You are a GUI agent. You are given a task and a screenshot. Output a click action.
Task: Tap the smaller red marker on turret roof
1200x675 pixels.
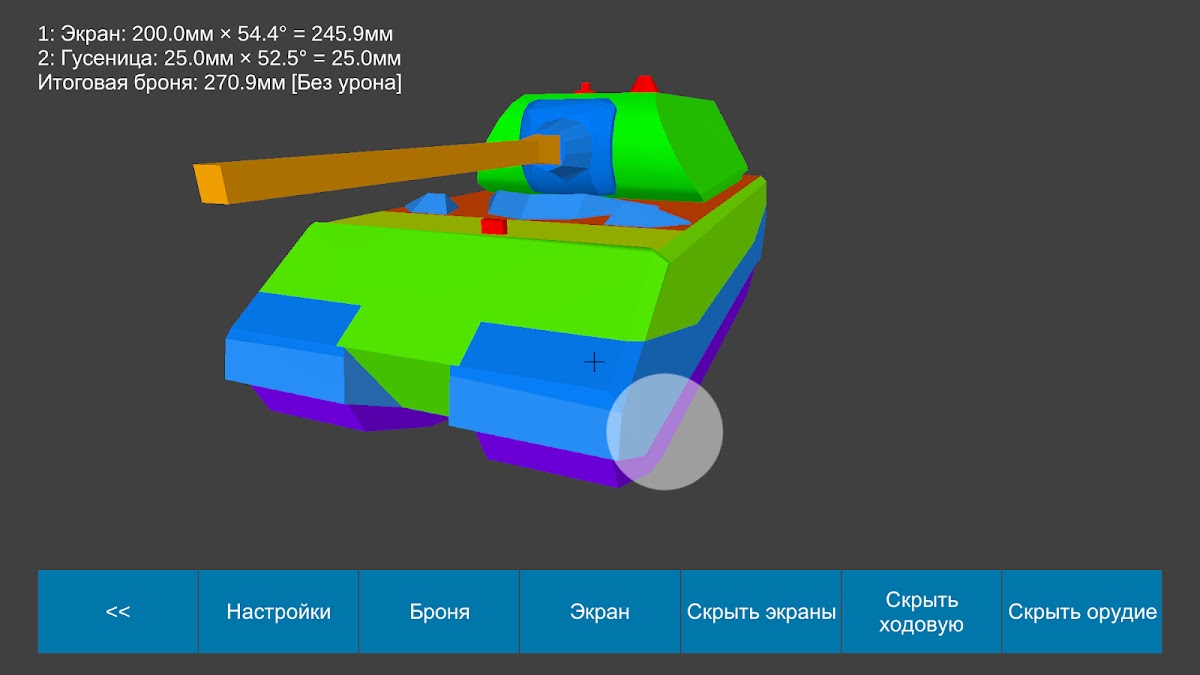[585, 88]
